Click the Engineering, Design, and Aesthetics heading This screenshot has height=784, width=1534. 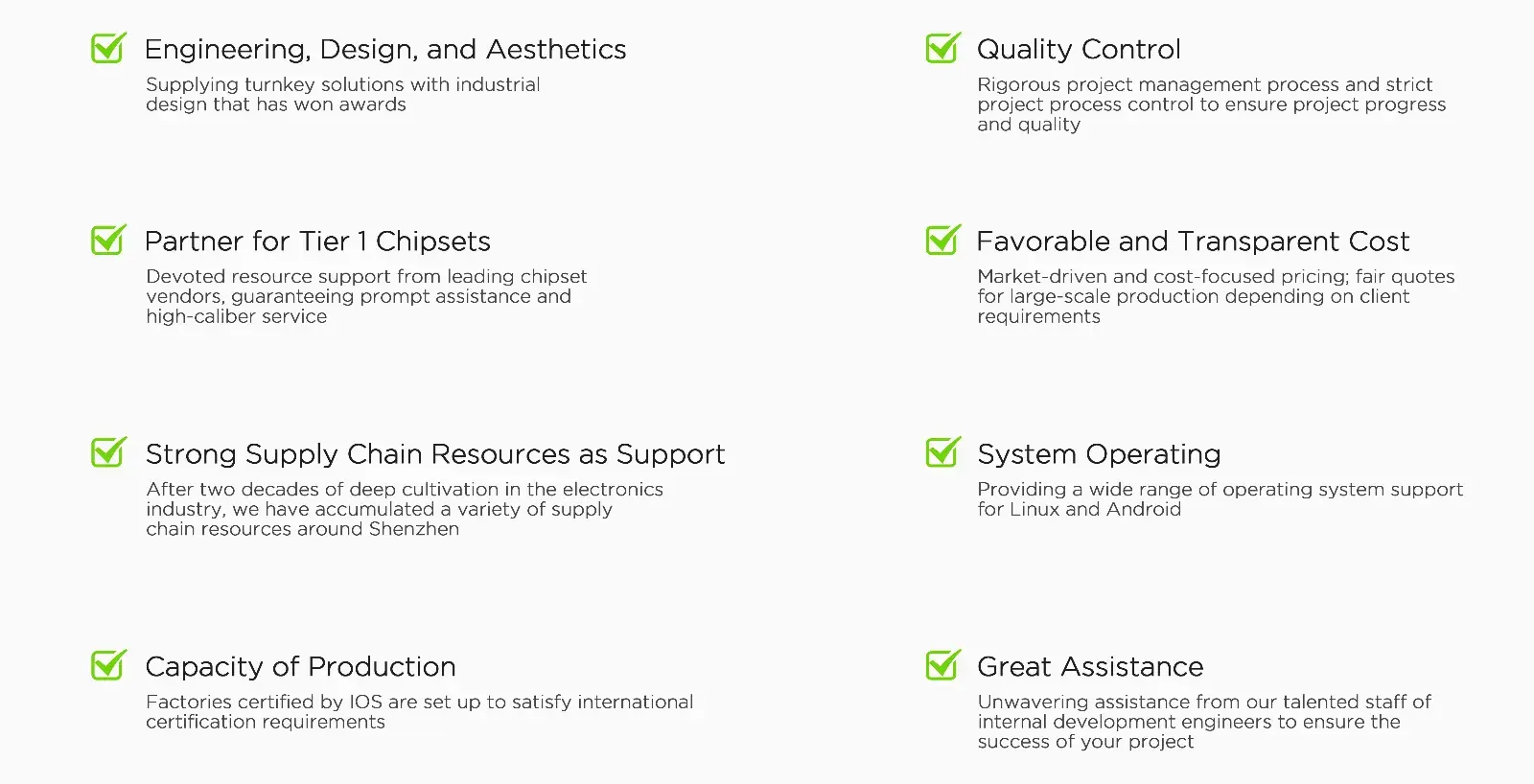tap(384, 50)
